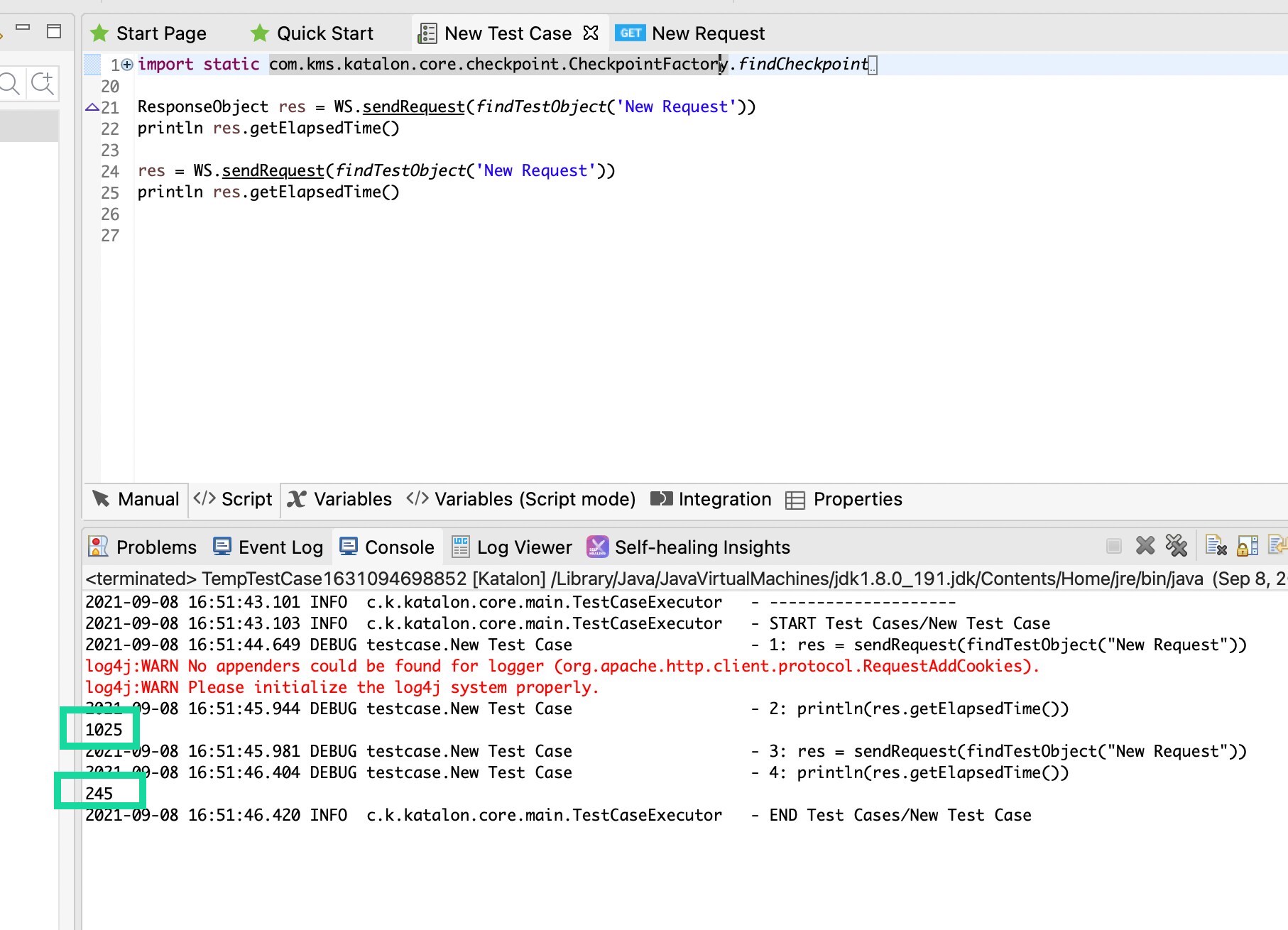
Task: Click the advanced search magnifier with plus
Action: coord(43,84)
